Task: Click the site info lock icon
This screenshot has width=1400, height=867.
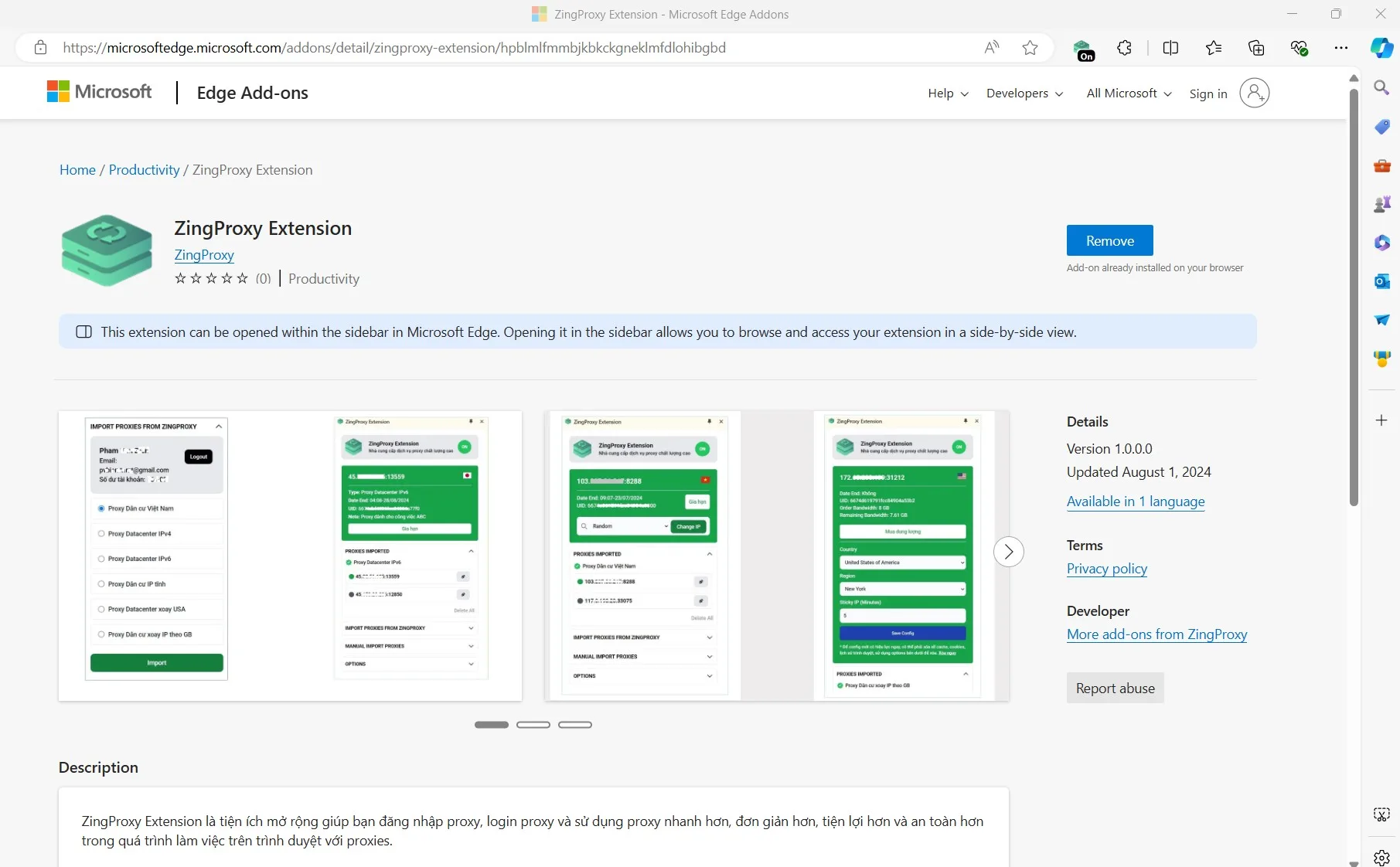Action: [x=40, y=48]
